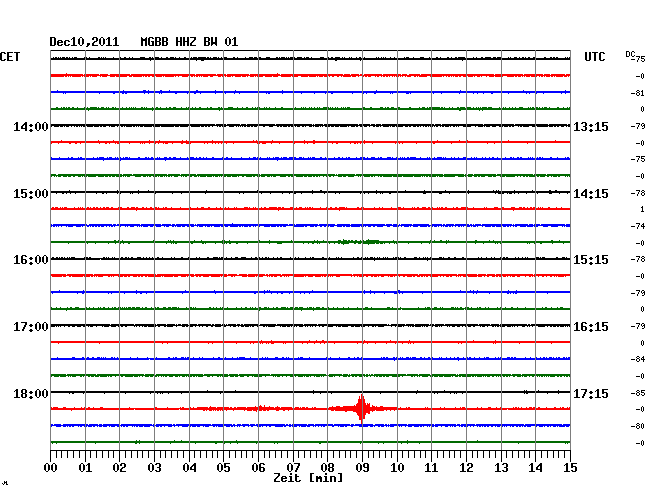Click the CET timezone label
Viewport: 650px width, 494px height.
(10, 57)
